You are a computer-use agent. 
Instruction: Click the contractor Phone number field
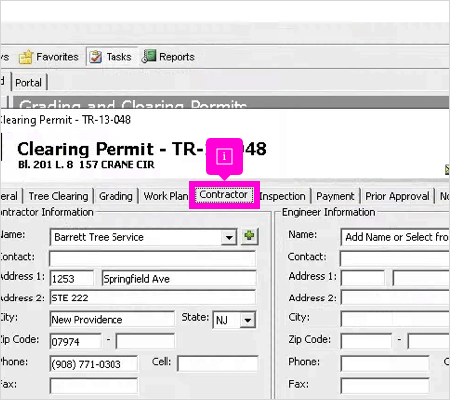pos(93,364)
